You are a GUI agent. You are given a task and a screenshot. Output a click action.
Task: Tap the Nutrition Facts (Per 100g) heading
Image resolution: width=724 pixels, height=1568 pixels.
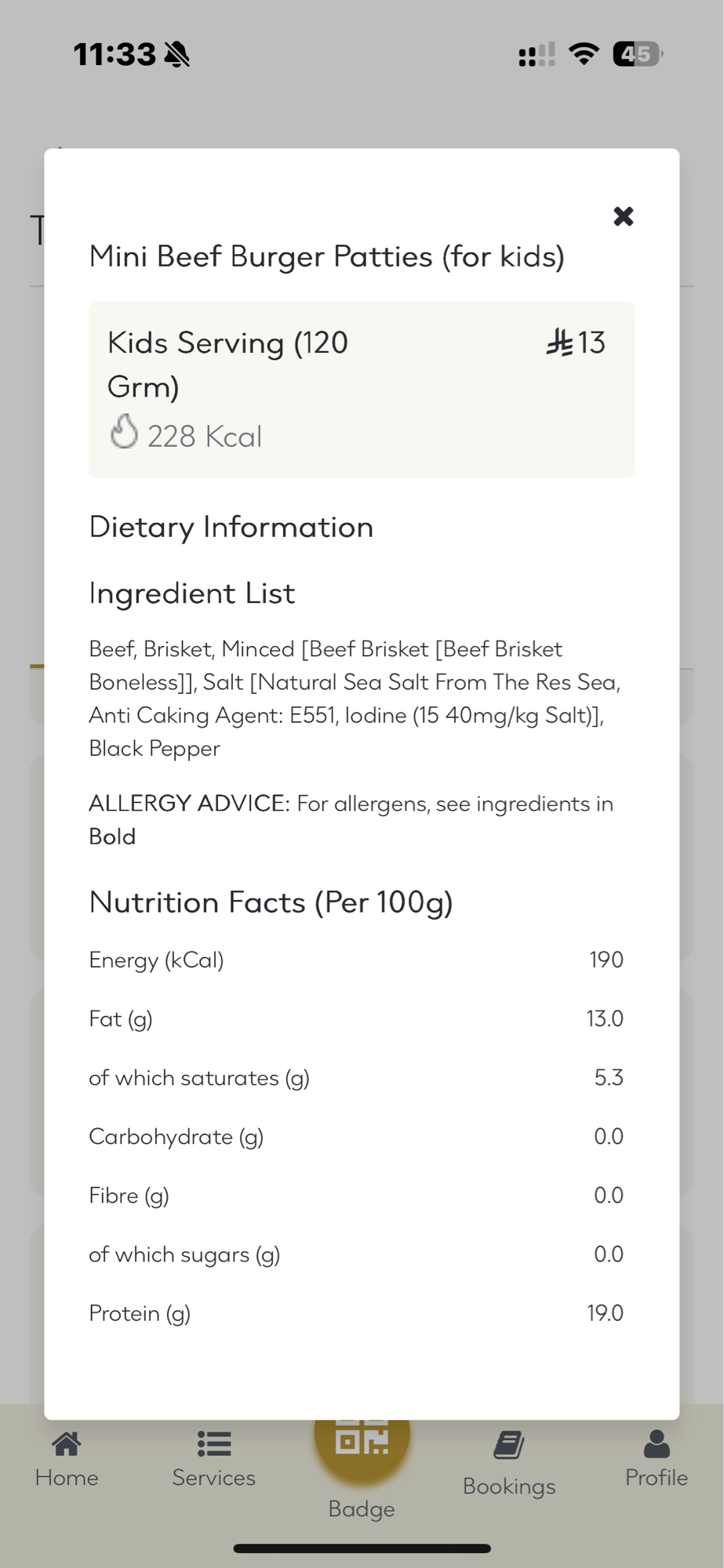point(271,902)
